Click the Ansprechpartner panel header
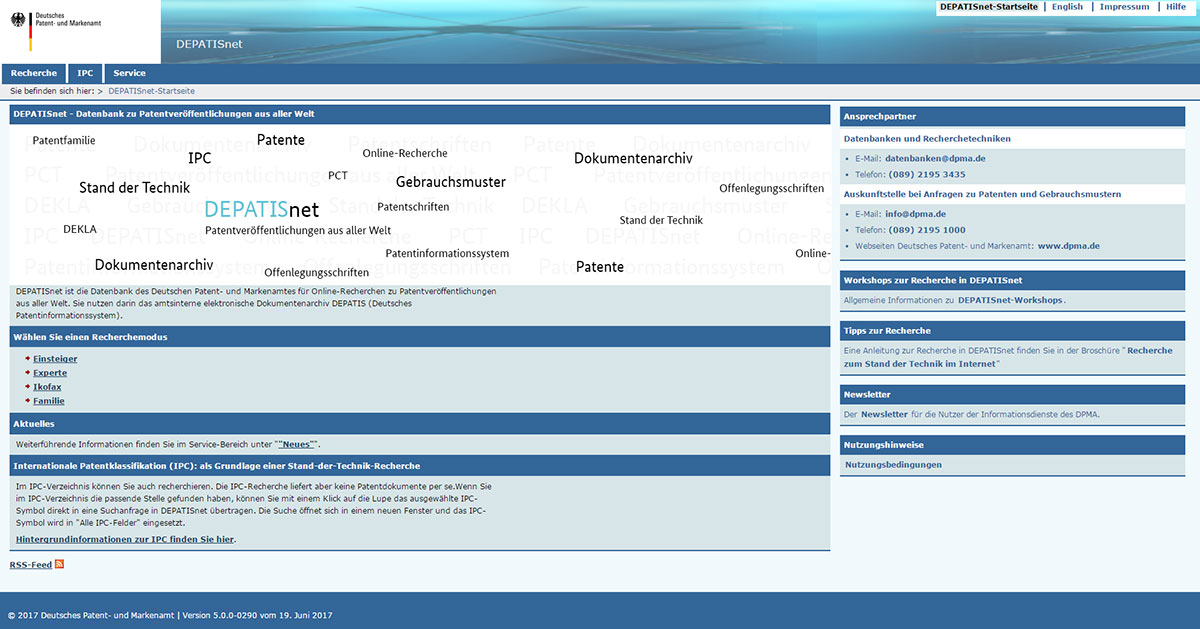Image resolution: width=1200 pixels, height=629 pixels. tap(1012, 117)
